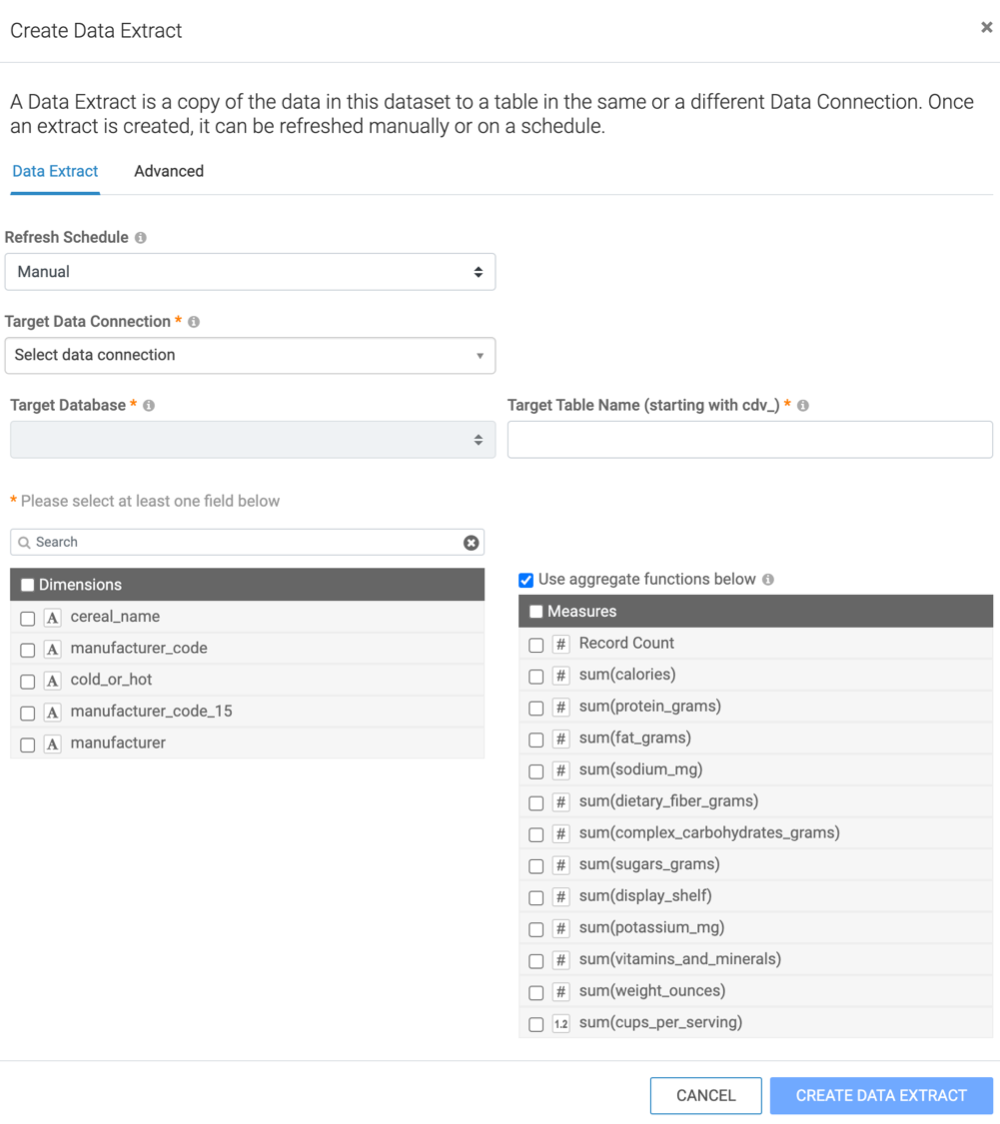Open the Refresh Schedule dropdown
1000x1124 pixels.
click(x=250, y=272)
